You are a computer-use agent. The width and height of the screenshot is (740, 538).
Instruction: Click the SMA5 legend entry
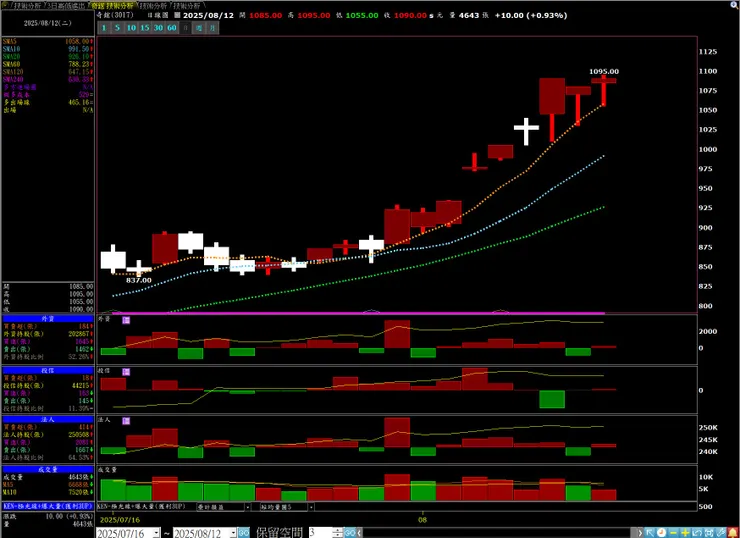click(x=48, y=42)
